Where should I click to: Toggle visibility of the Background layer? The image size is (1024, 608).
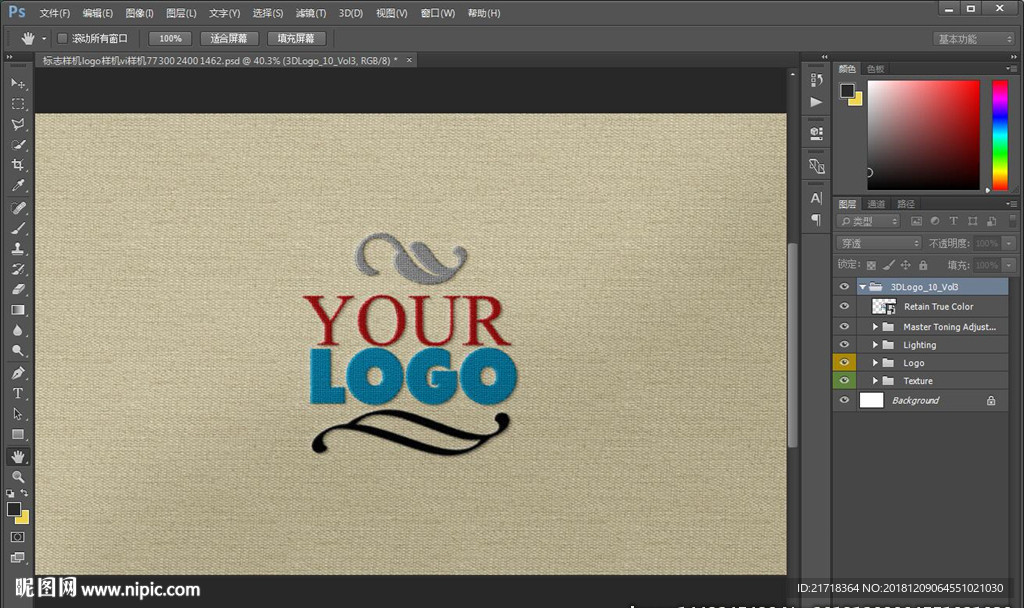point(844,400)
